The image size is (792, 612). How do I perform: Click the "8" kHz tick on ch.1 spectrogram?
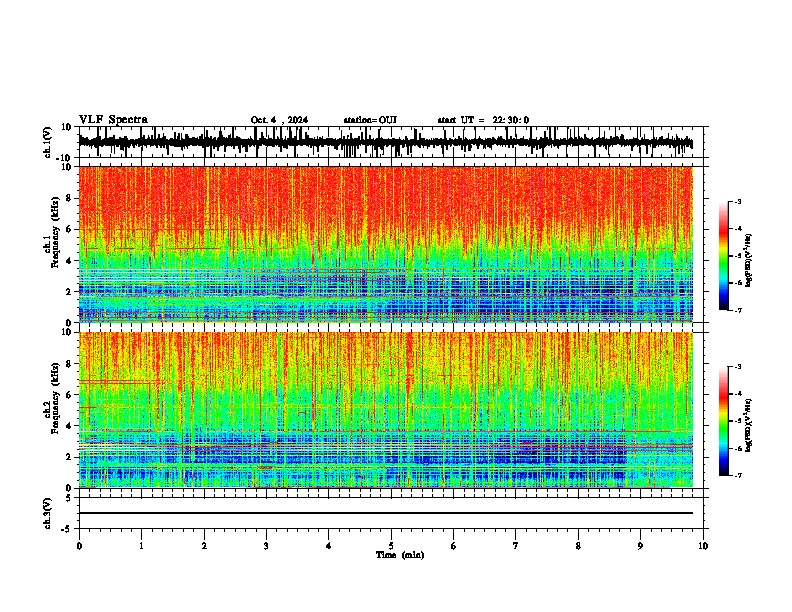[x=70, y=198]
